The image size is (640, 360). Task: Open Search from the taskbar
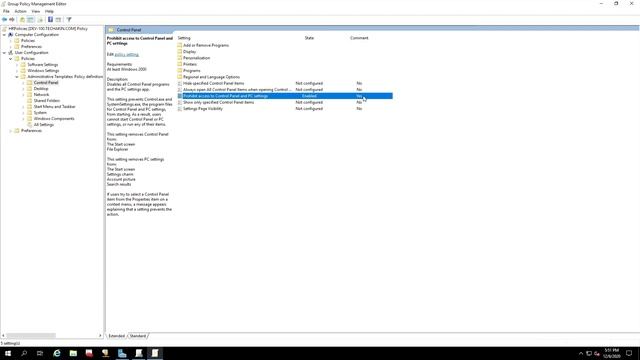tap(24, 353)
